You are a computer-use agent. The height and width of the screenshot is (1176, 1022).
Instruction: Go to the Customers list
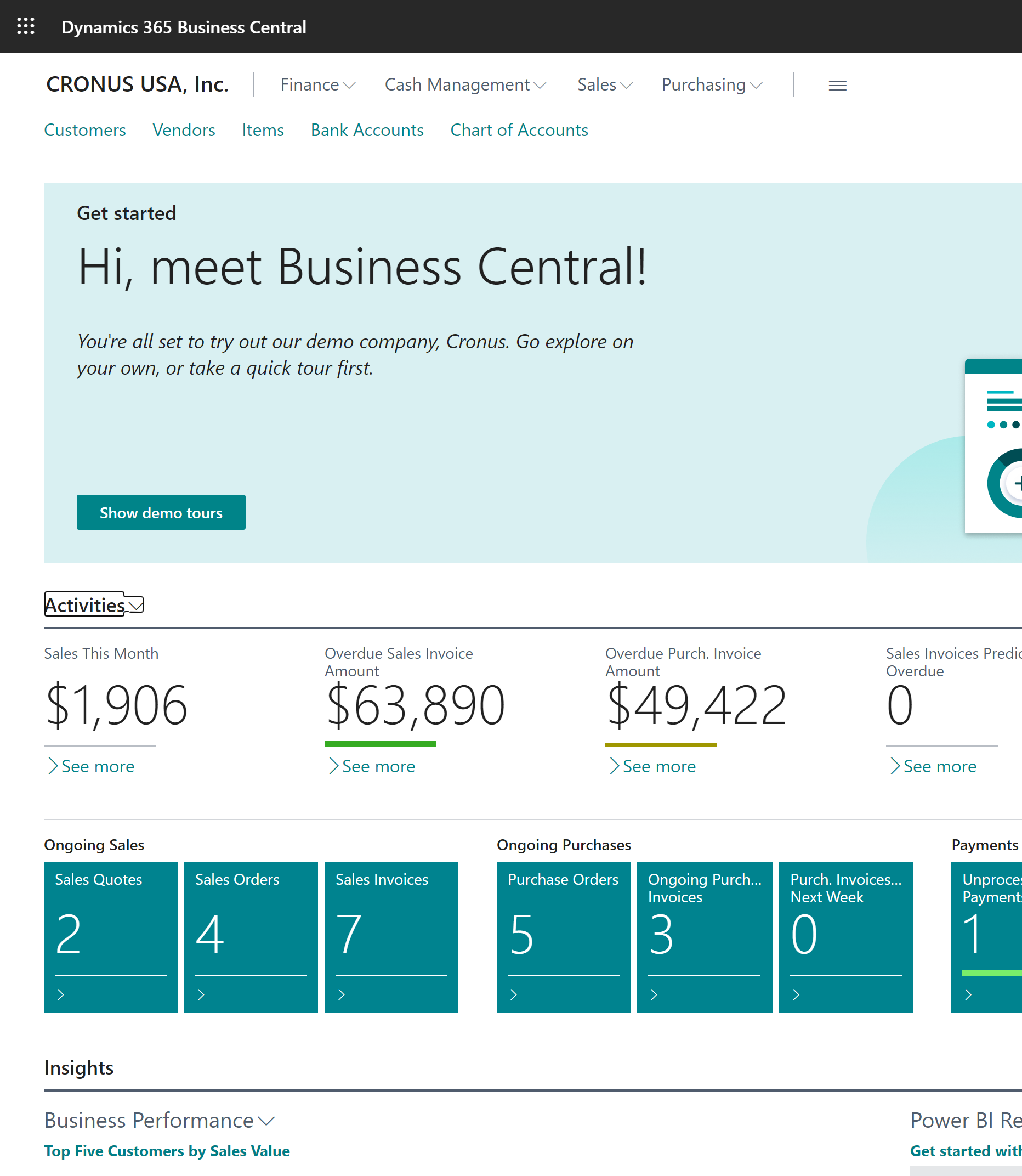85,130
